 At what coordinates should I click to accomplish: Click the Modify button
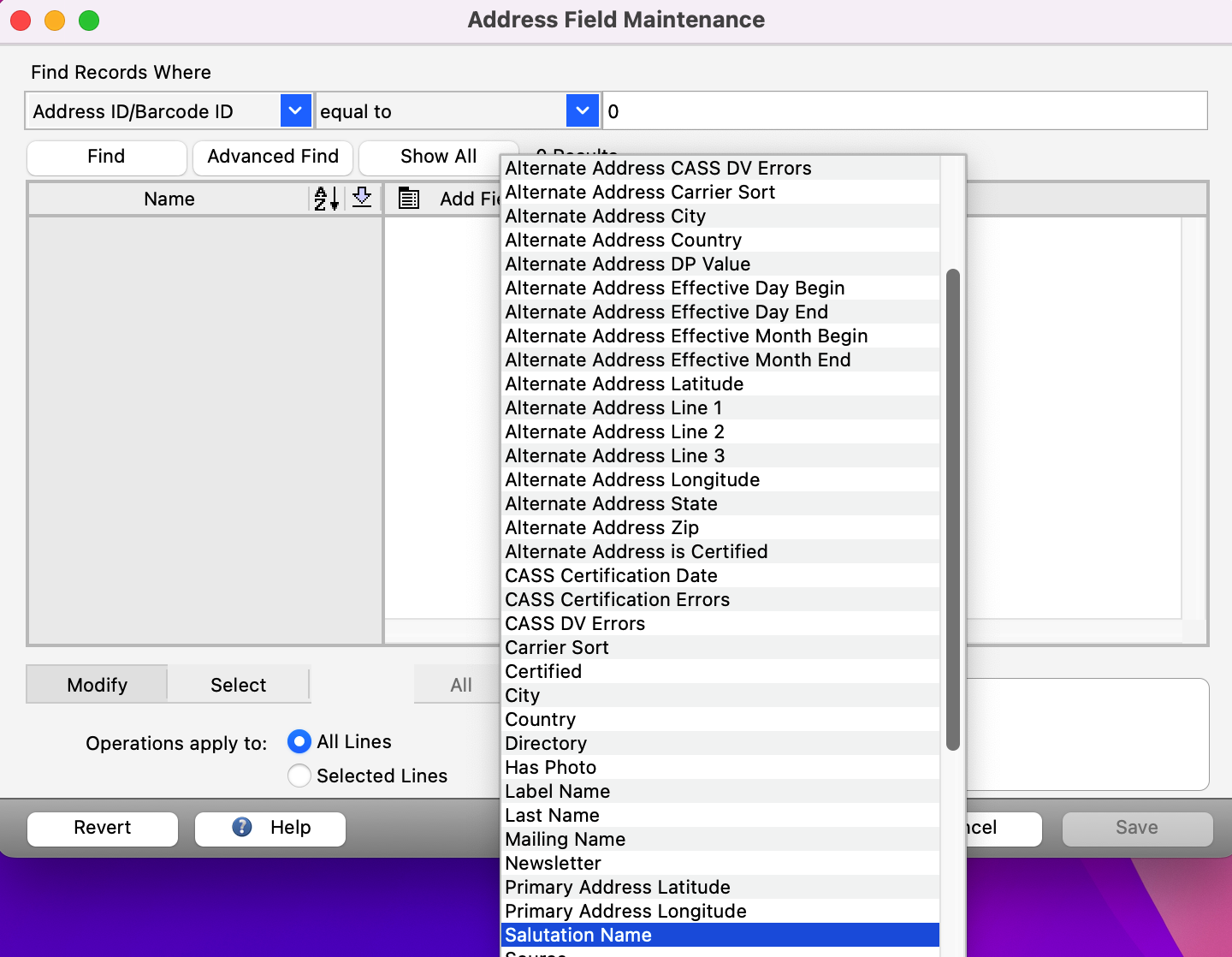[96, 685]
